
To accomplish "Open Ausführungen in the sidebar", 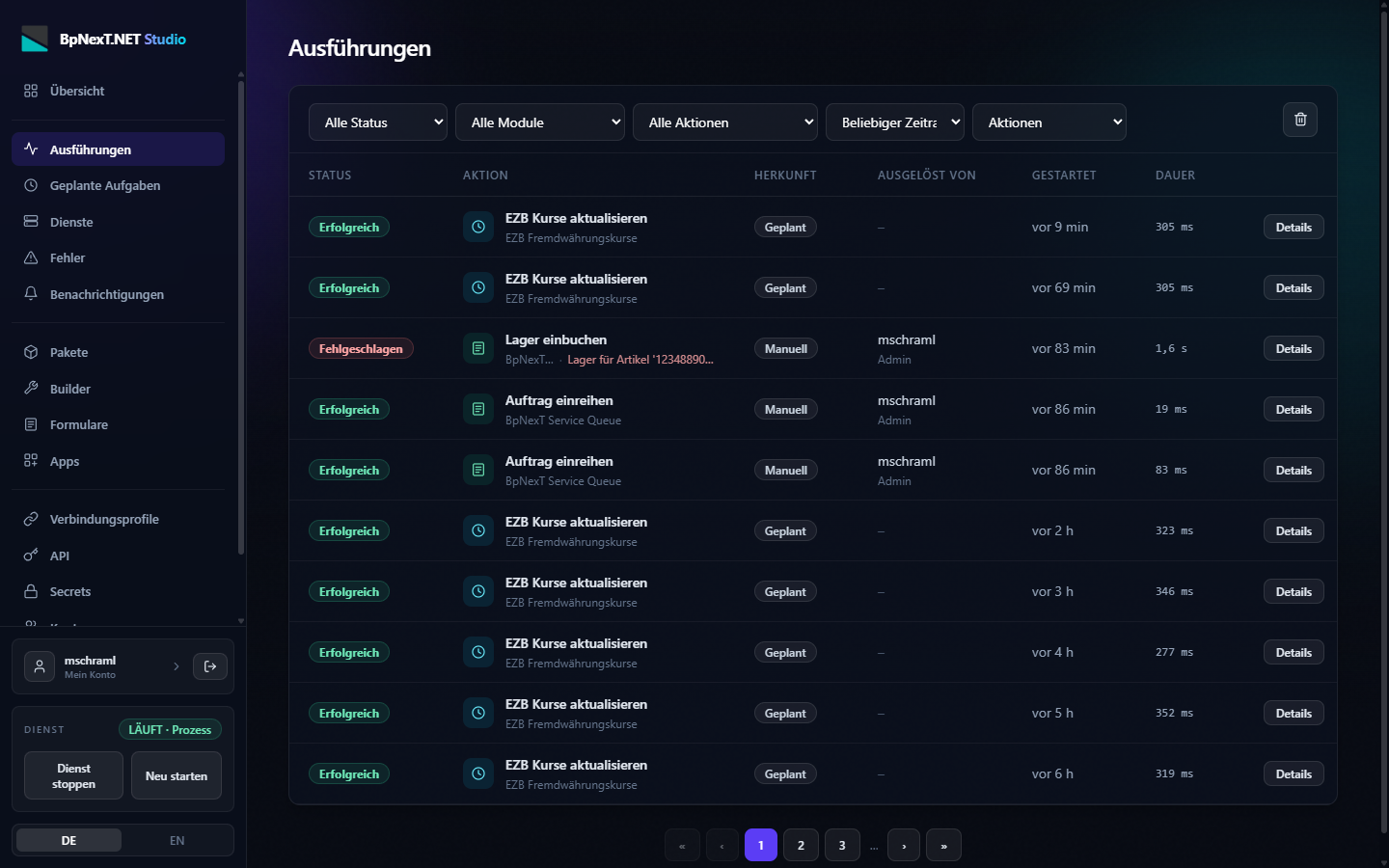I will (118, 149).
